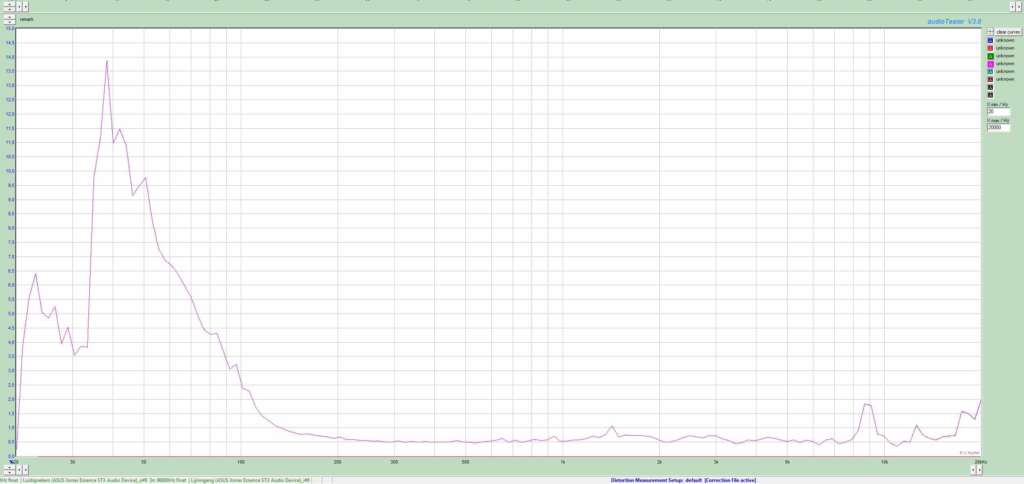The width and height of the screenshot is (1024, 484).
Task: Focus the X min / Hz input field
Action: pyautogui.click(x=999, y=112)
